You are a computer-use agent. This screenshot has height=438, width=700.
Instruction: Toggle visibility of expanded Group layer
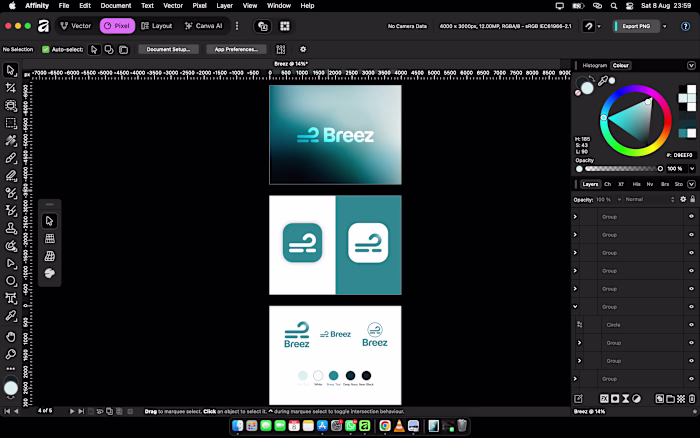click(691, 307)
